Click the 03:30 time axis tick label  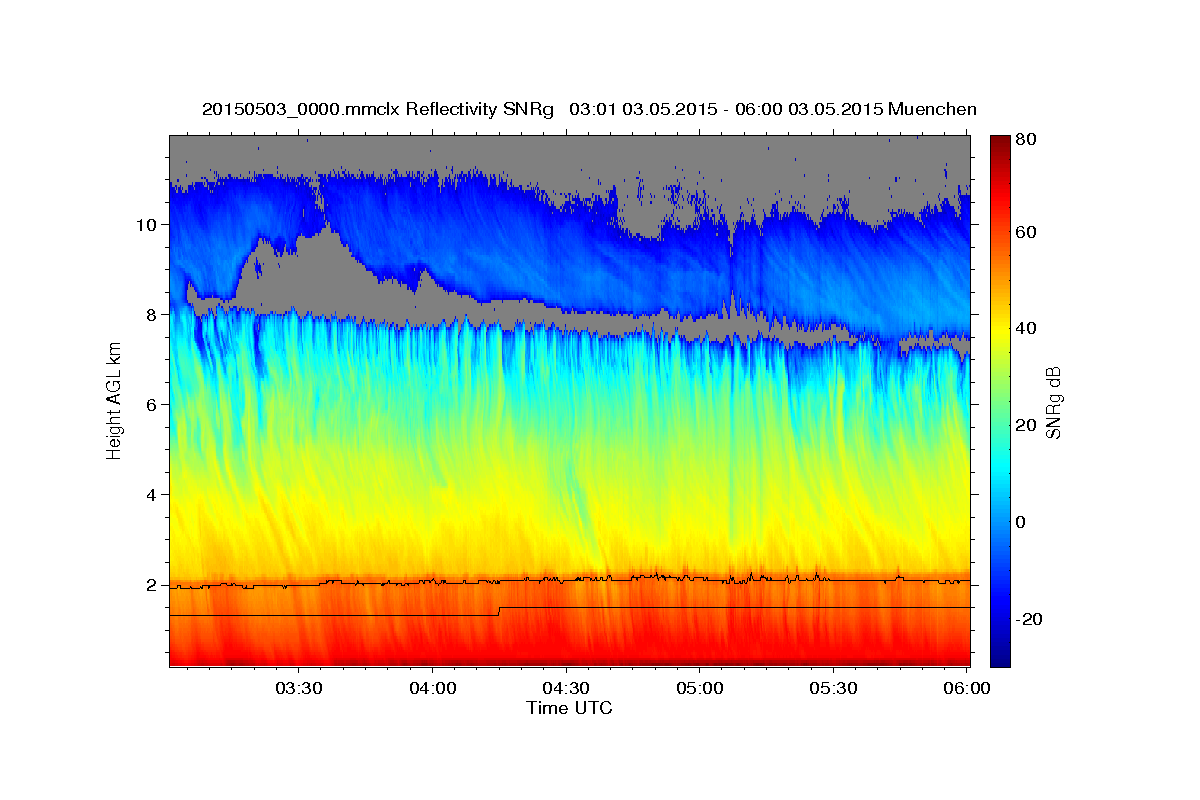pos(298,689)
